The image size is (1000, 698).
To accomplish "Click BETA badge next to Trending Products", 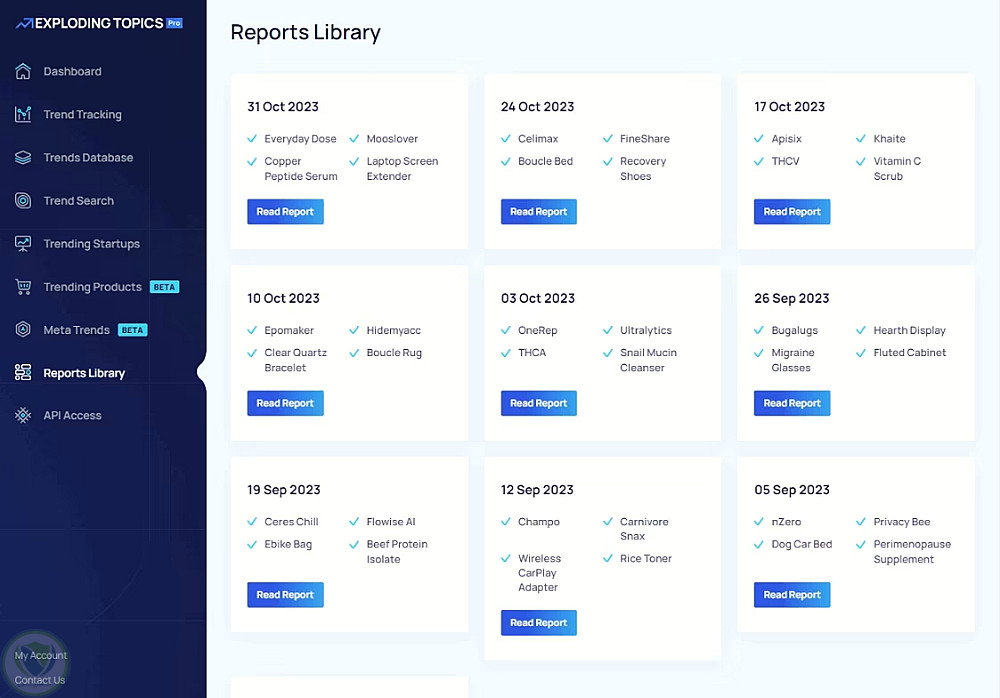I will pos(165,287).
